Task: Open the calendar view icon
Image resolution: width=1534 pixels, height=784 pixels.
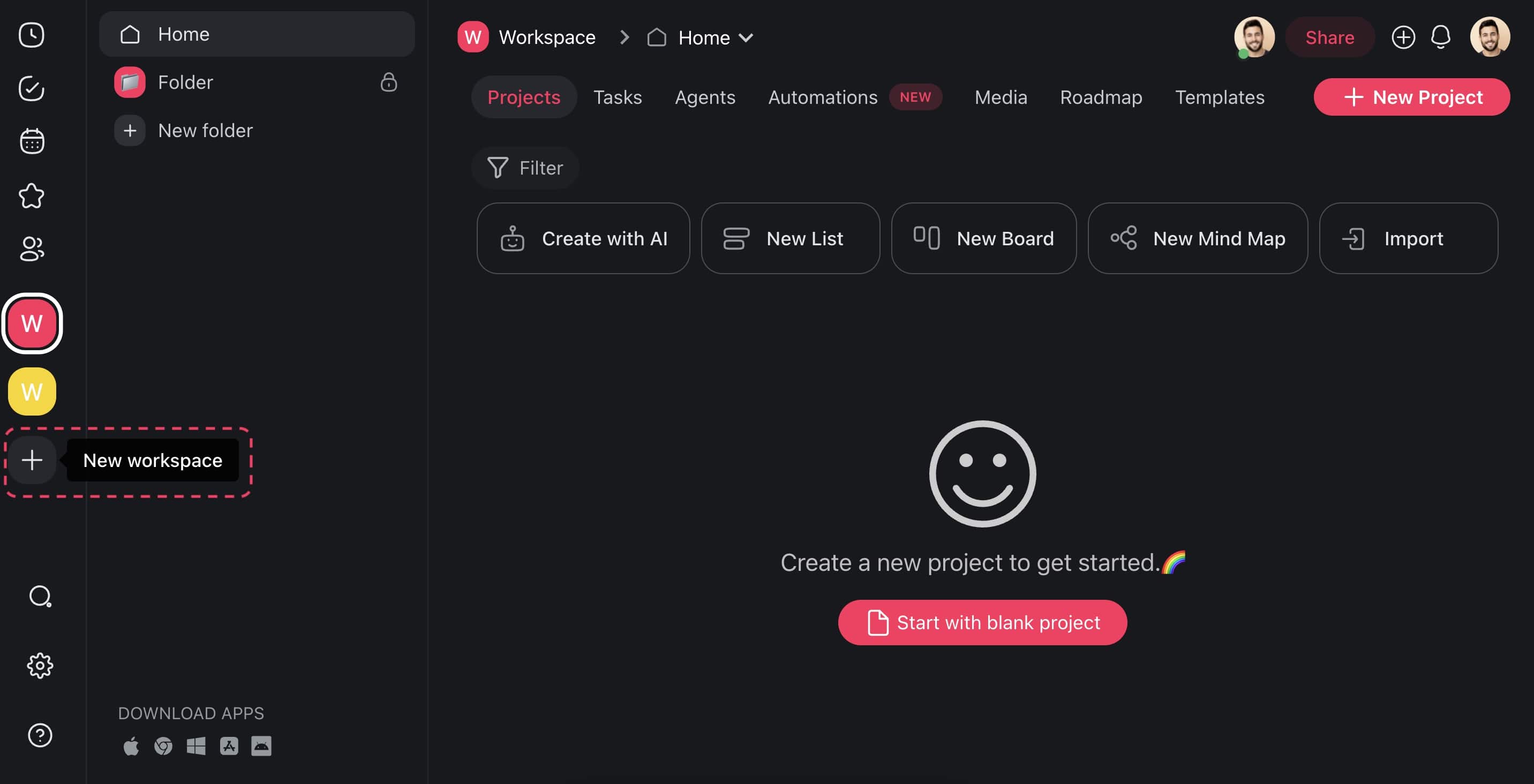Action: click(32, 141)
